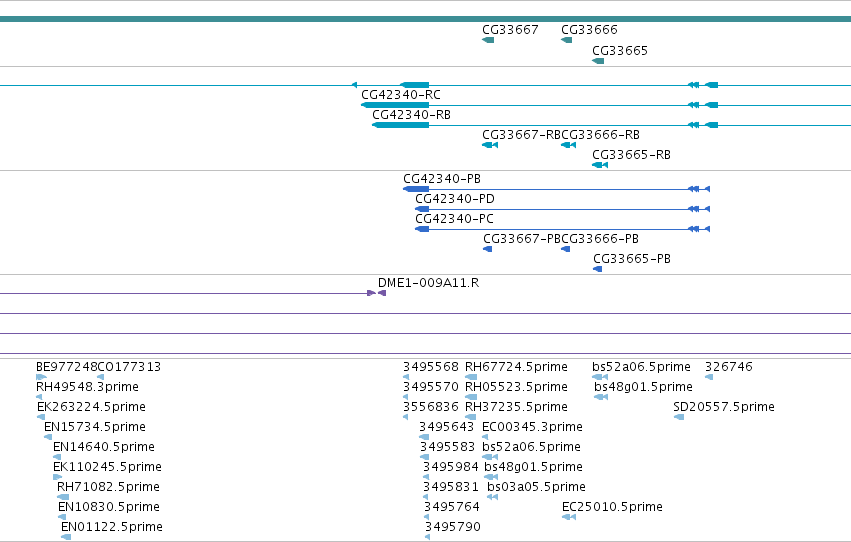Select the CG33666 gene label

[589, 30]
